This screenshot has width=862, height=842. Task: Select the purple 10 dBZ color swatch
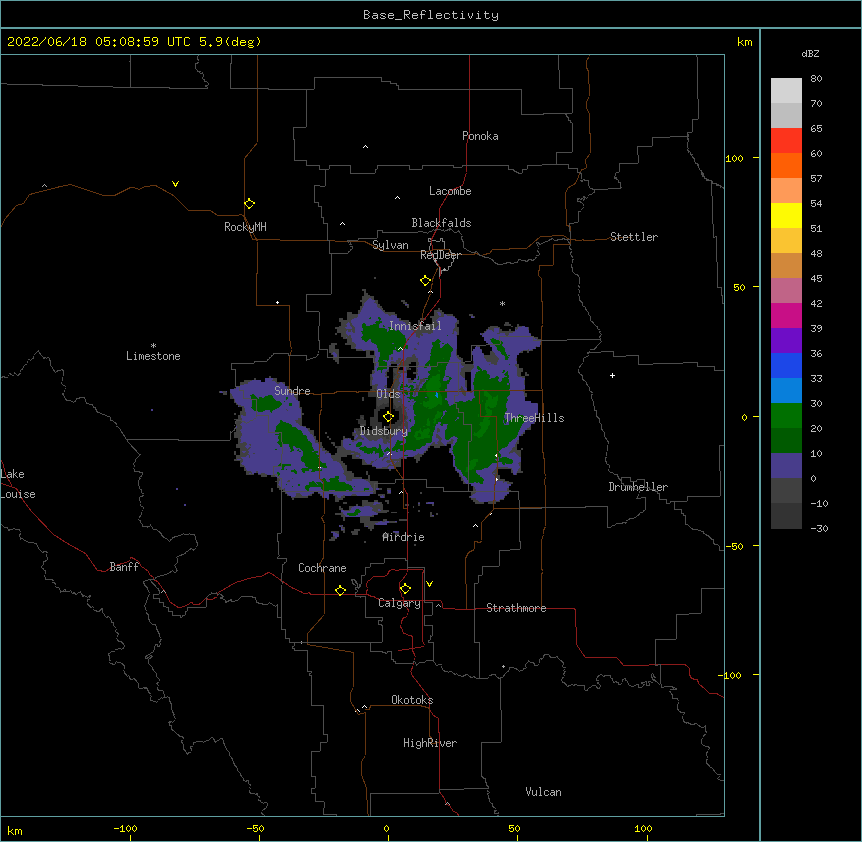tap(786, 466)
